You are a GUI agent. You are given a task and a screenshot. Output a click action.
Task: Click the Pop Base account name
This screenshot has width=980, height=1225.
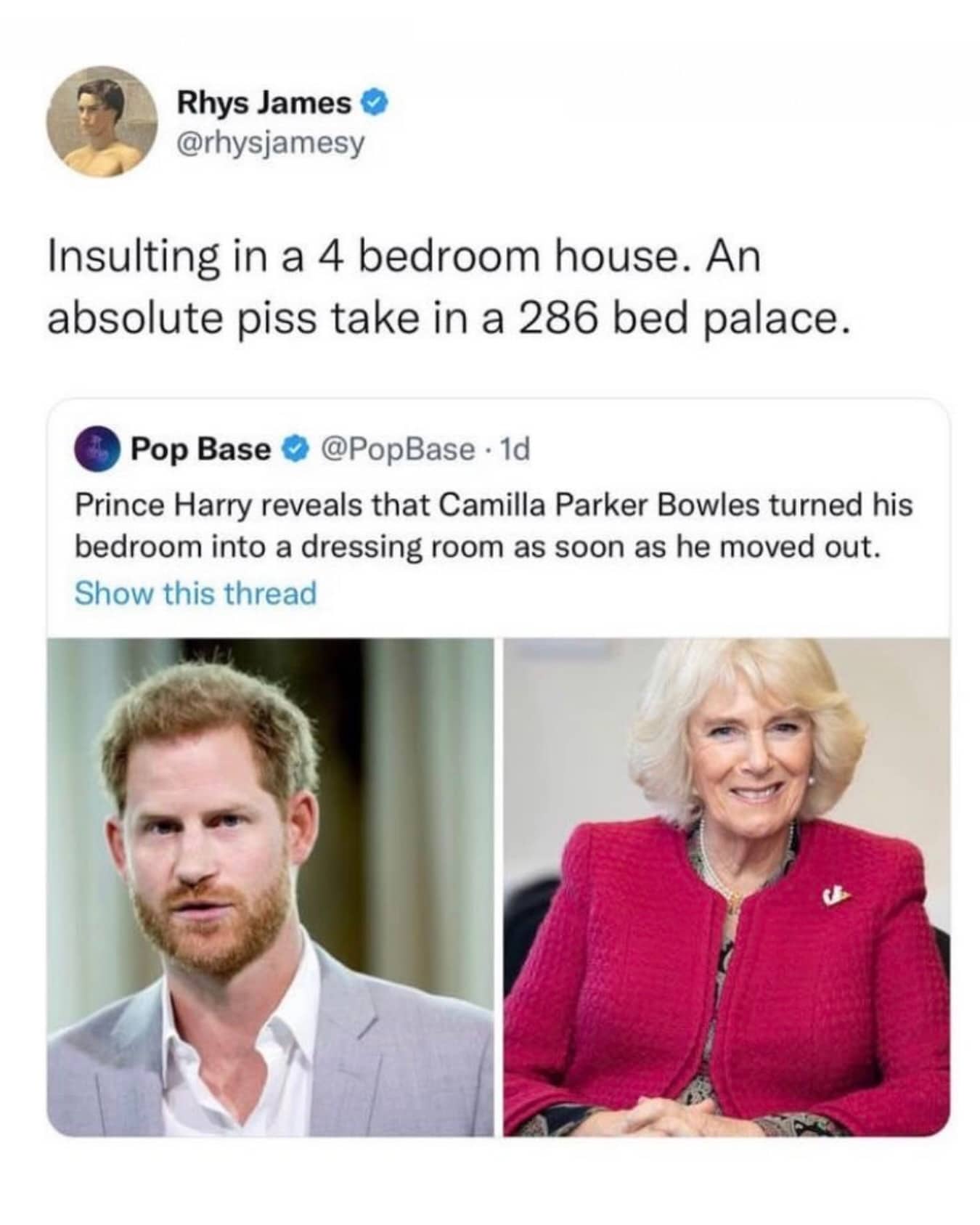200,450
